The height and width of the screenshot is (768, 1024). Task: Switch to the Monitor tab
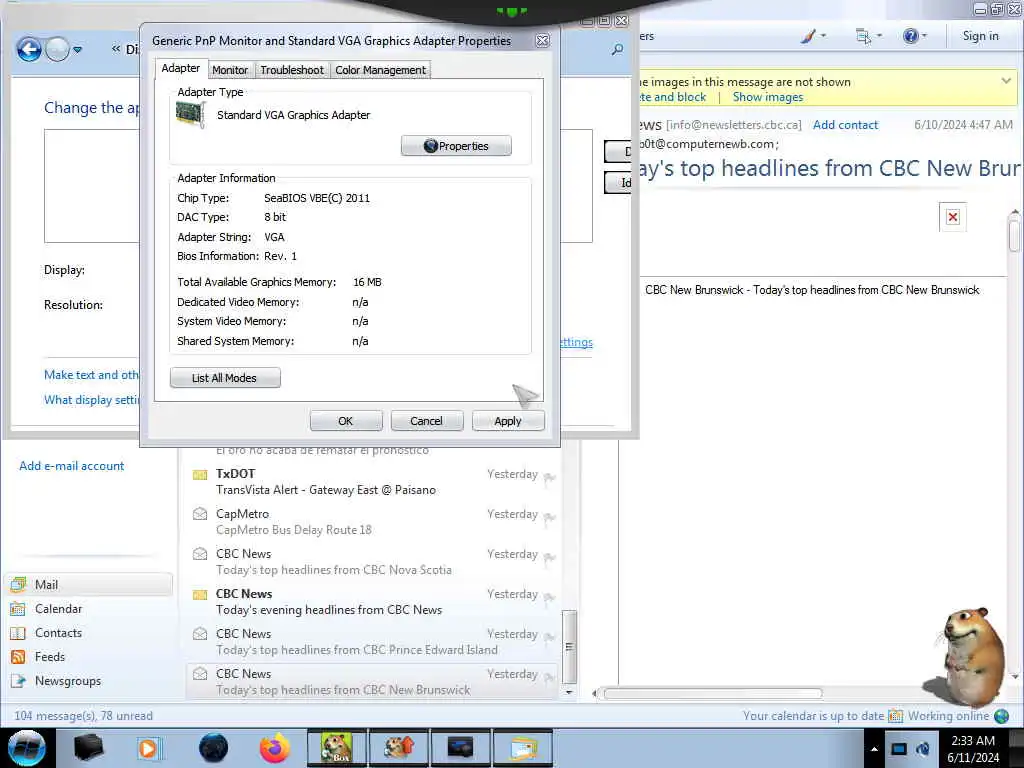click(230, 70)
